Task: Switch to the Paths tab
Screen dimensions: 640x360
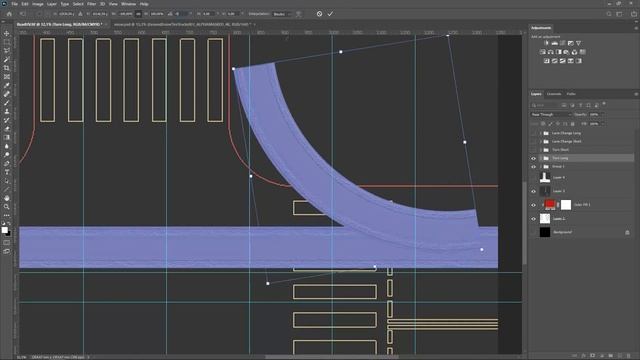Action: 571,94
